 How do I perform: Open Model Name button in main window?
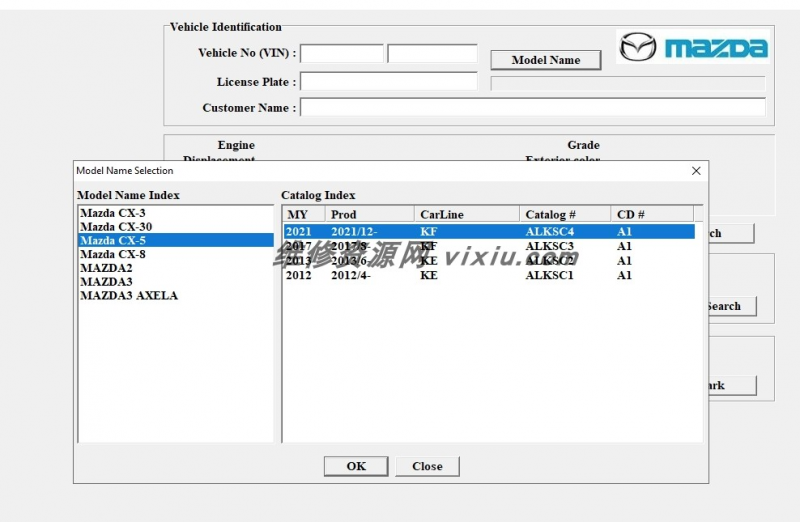click(x=545, y=60)
